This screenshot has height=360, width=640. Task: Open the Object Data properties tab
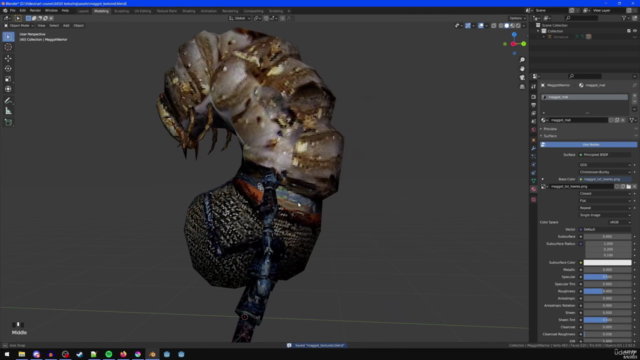coord(533,181)
